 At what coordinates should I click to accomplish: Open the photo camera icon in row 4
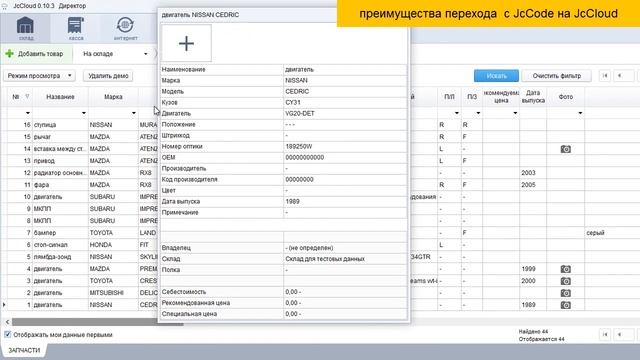[x=565, y=269]
